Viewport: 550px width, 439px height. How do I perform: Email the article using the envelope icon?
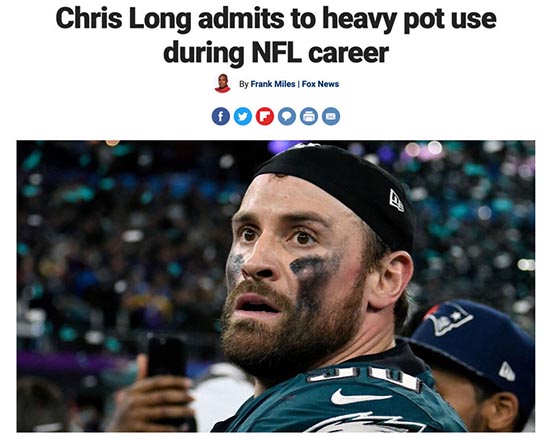tap(331, 116)
